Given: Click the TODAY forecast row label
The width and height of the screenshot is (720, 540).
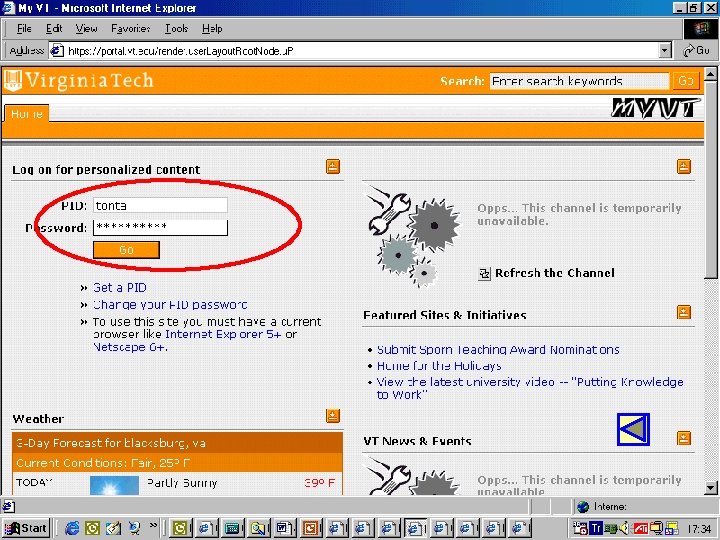Looking at the screenshot, I should tap(34, 483).
